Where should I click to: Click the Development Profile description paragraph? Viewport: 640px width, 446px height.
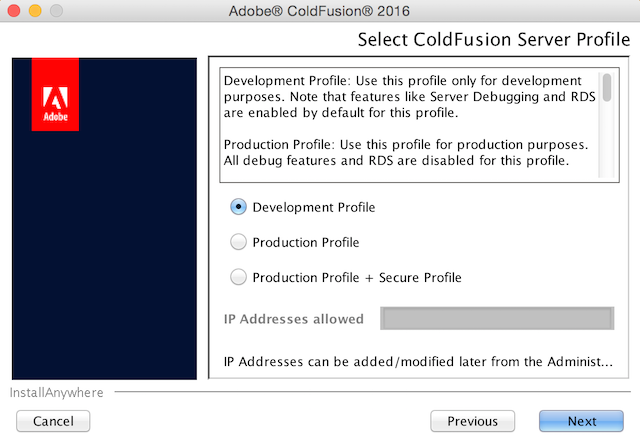(409, 97)
